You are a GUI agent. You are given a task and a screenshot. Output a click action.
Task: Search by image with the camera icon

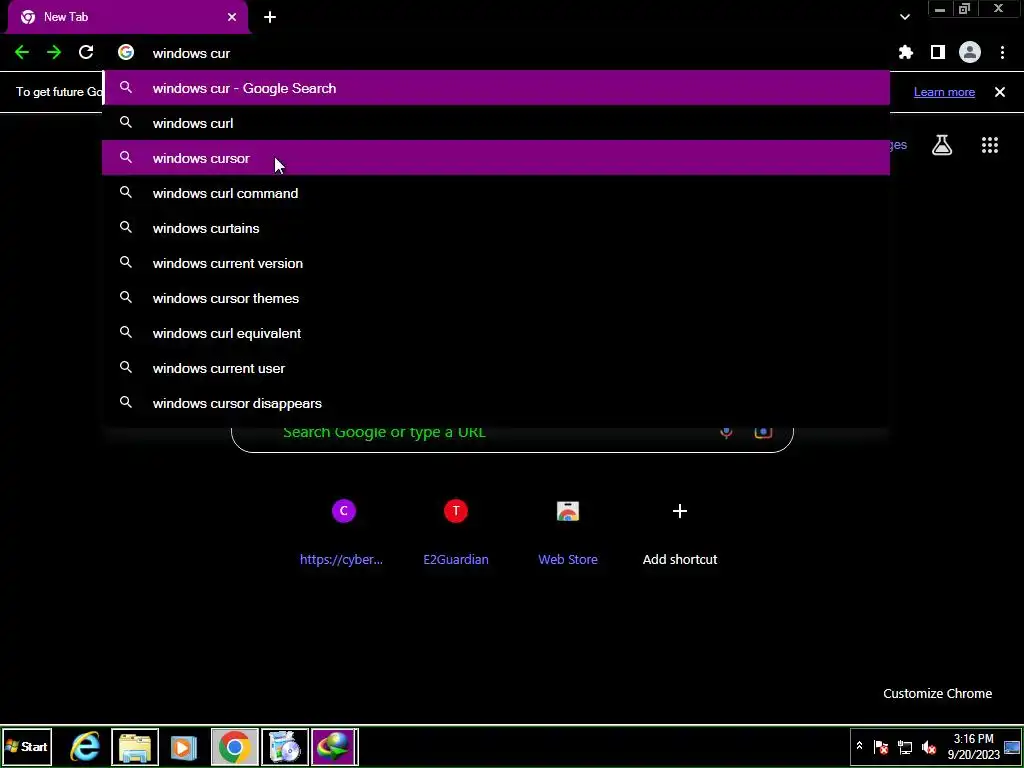tap(763, 433)
